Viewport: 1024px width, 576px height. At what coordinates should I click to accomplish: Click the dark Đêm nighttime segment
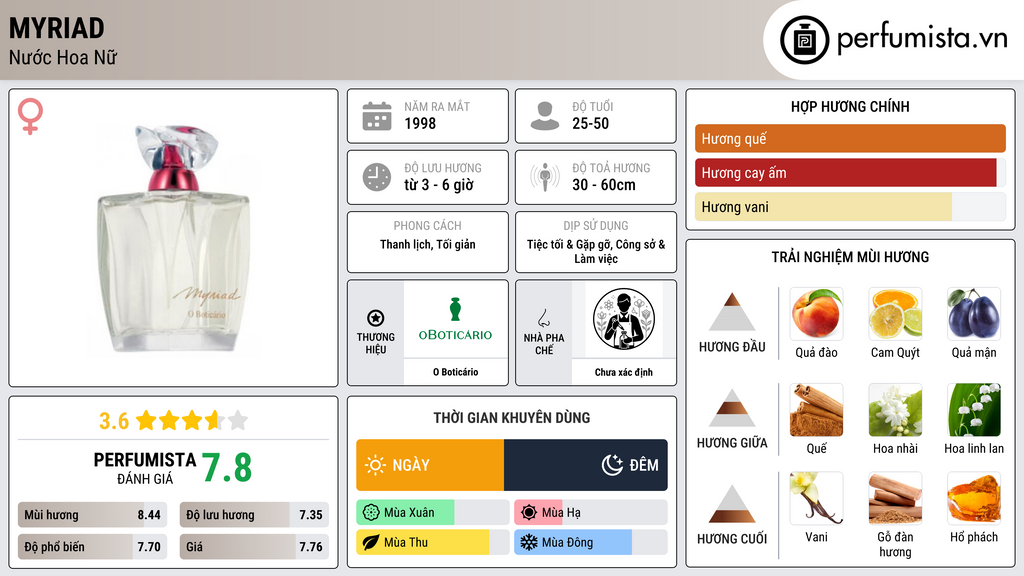586,465
